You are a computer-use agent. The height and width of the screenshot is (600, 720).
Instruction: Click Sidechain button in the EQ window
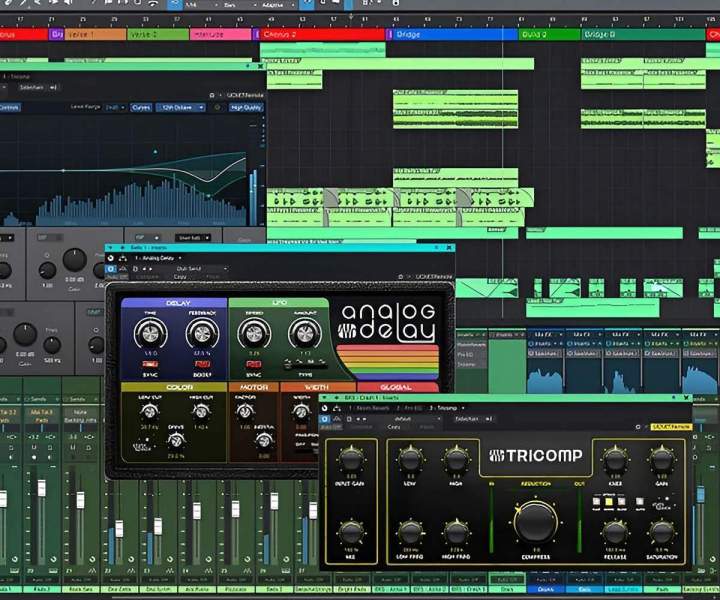coord(38,87)
